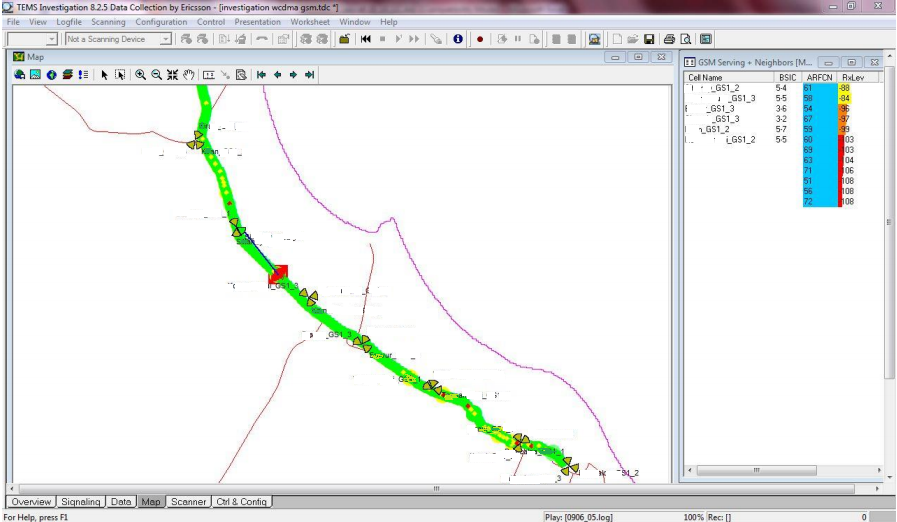Viewport: 897px width, 522px height.
Task: Select the Zoom In tool on map toolbar
Action: (140, 74)
